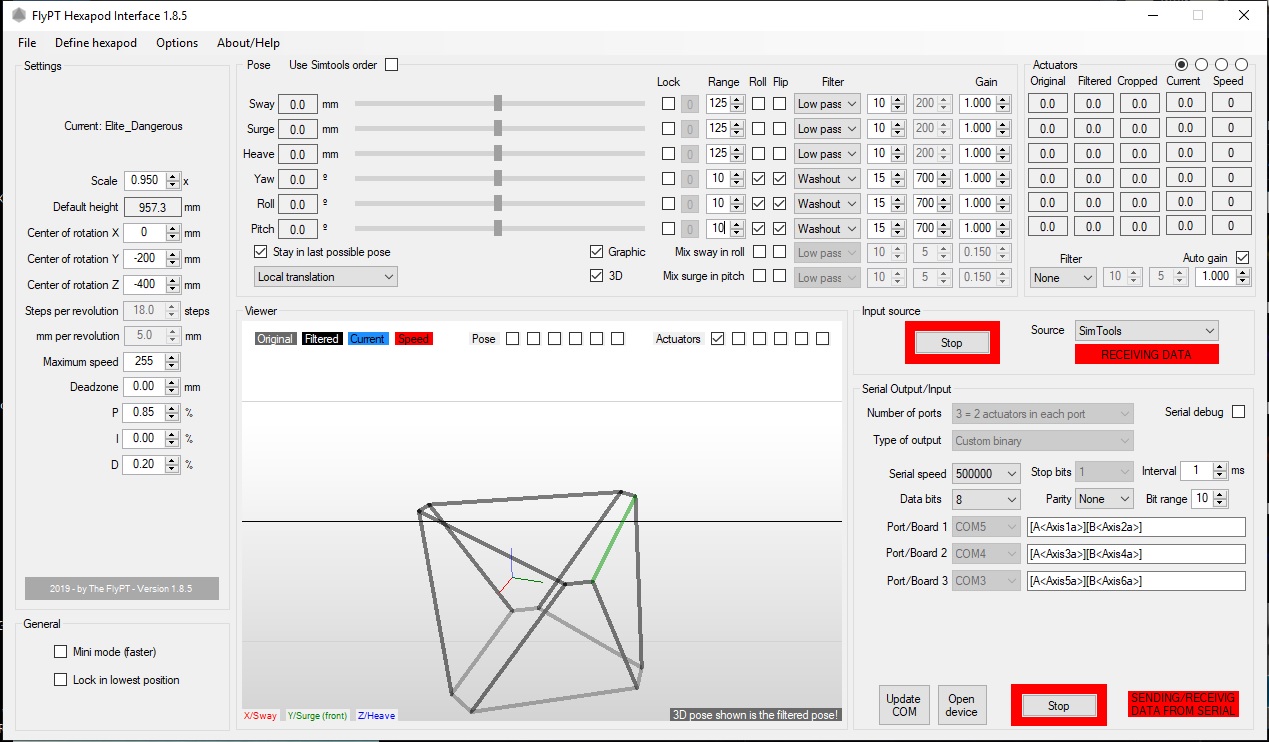Viewport: 1269px width, 742px height.
Task: Click the Speed legend label in Viewer
Action: pyautogui.click(x=413, y=339)
